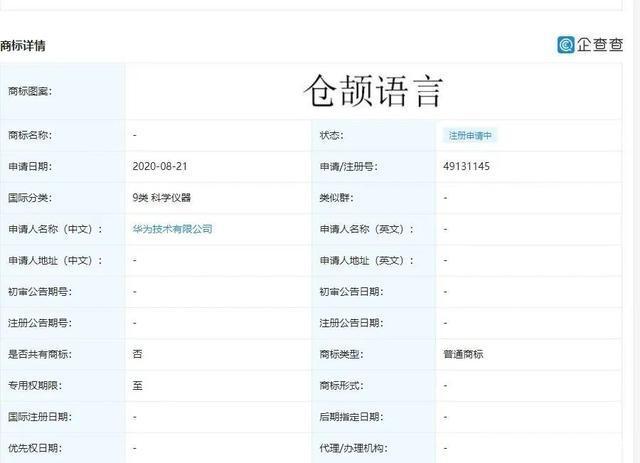Click the 初审公告期号 label

tap(40, 292)
